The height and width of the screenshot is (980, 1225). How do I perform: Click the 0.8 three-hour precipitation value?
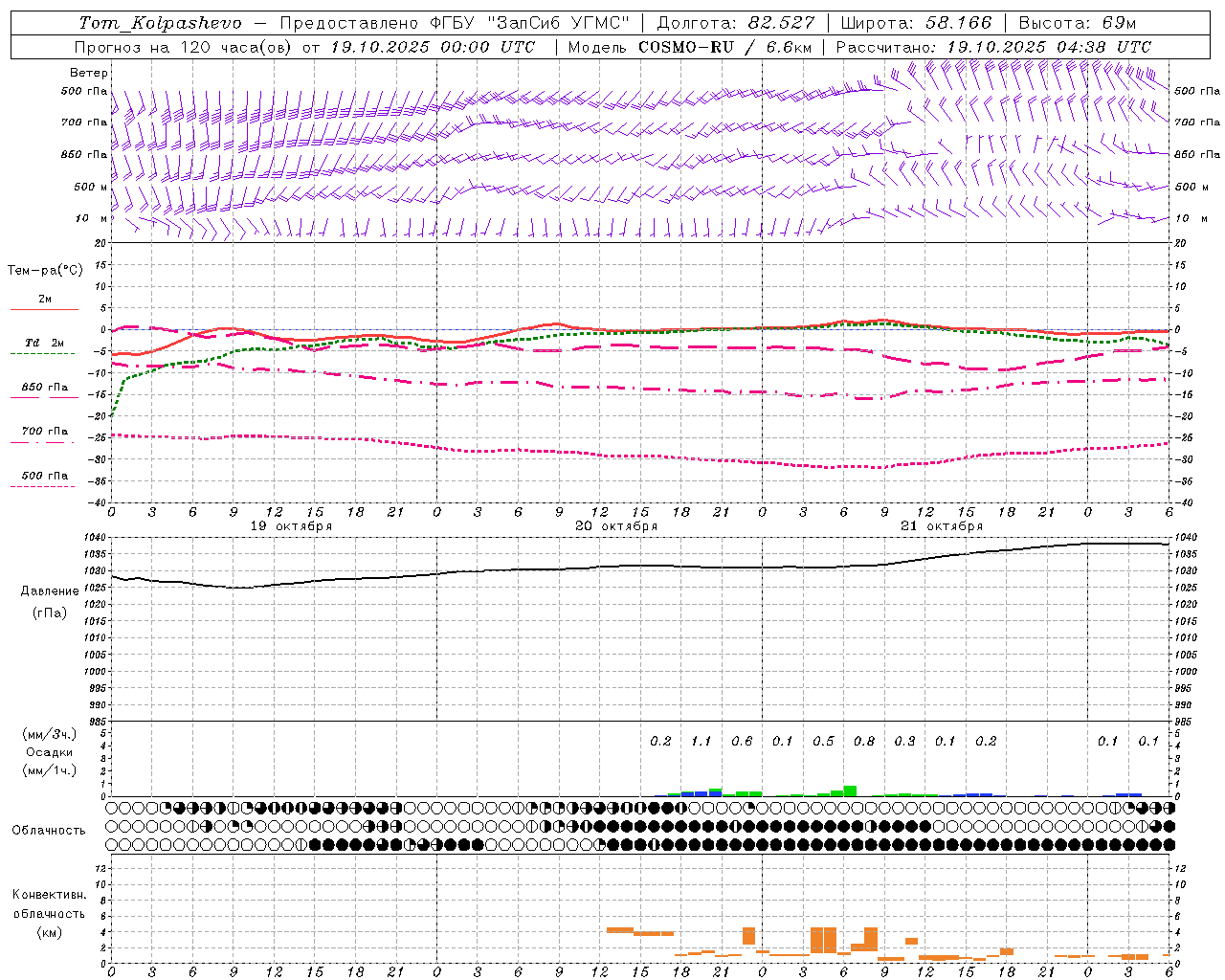pos(864,741)
